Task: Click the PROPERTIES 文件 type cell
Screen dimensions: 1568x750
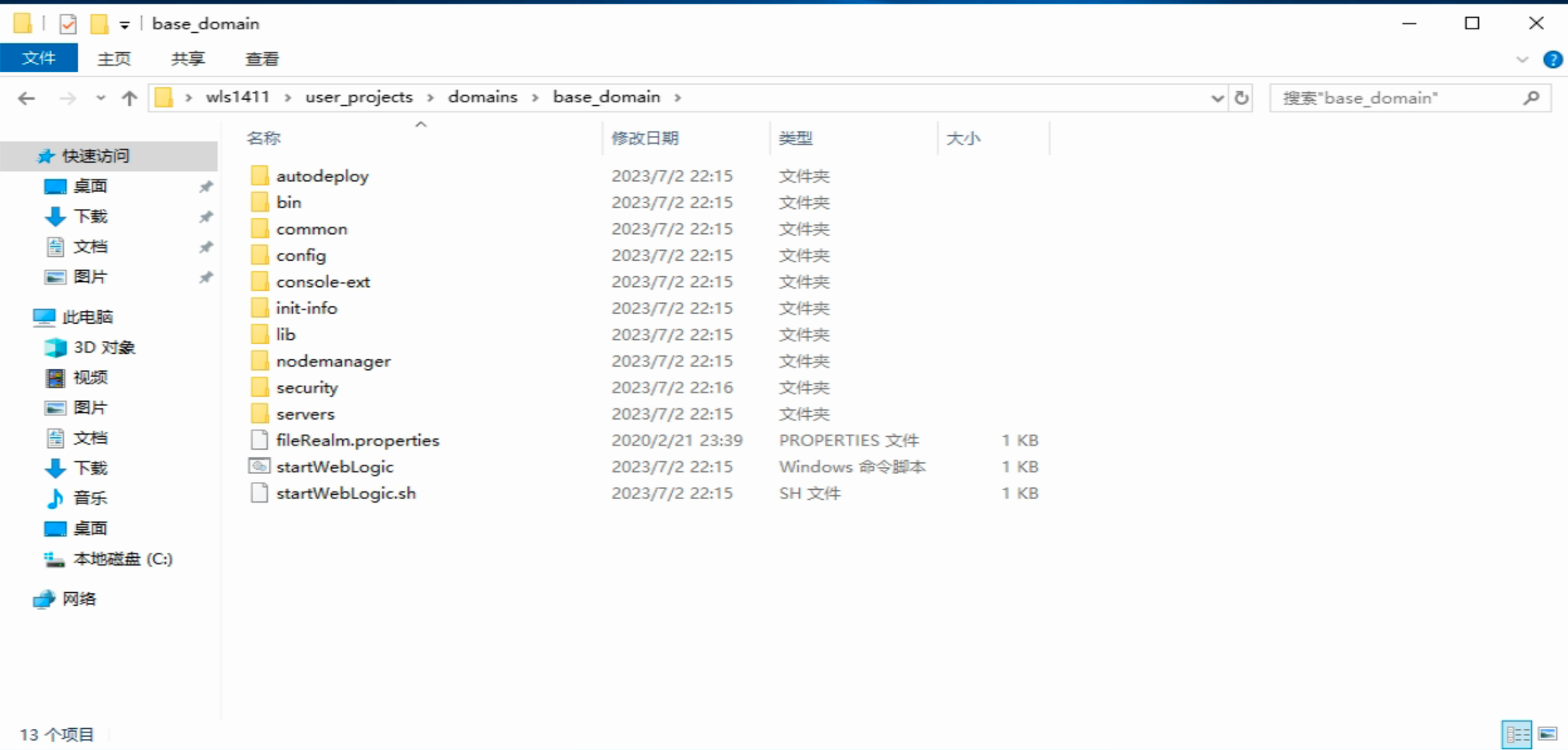Action: tap(849, 440)
